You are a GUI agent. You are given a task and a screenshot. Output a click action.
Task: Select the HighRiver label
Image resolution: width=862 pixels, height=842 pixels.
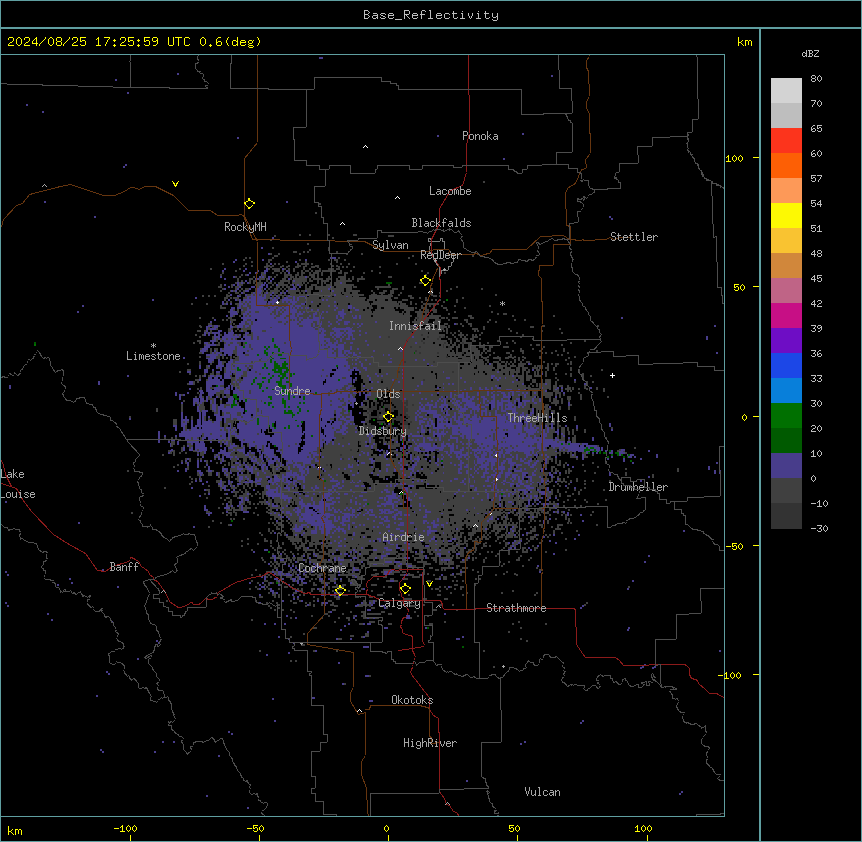coord(430,743)
